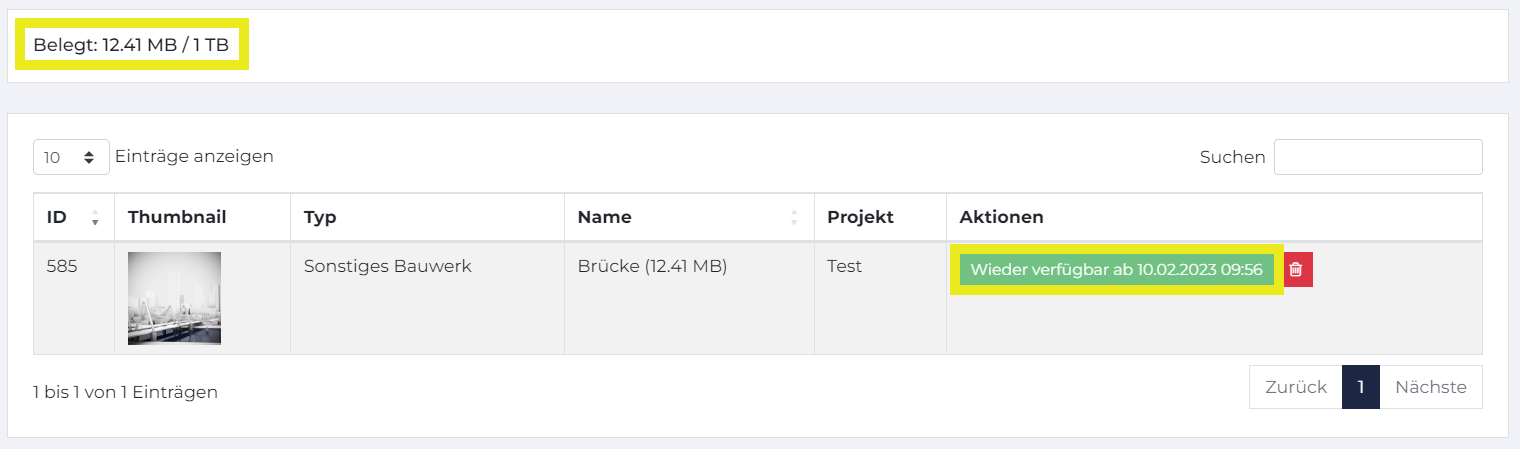Image resolution: width=1520 pixels, height=449 pixels.
Task: Click the Suchen search input field
Action: coord(1378,157)
